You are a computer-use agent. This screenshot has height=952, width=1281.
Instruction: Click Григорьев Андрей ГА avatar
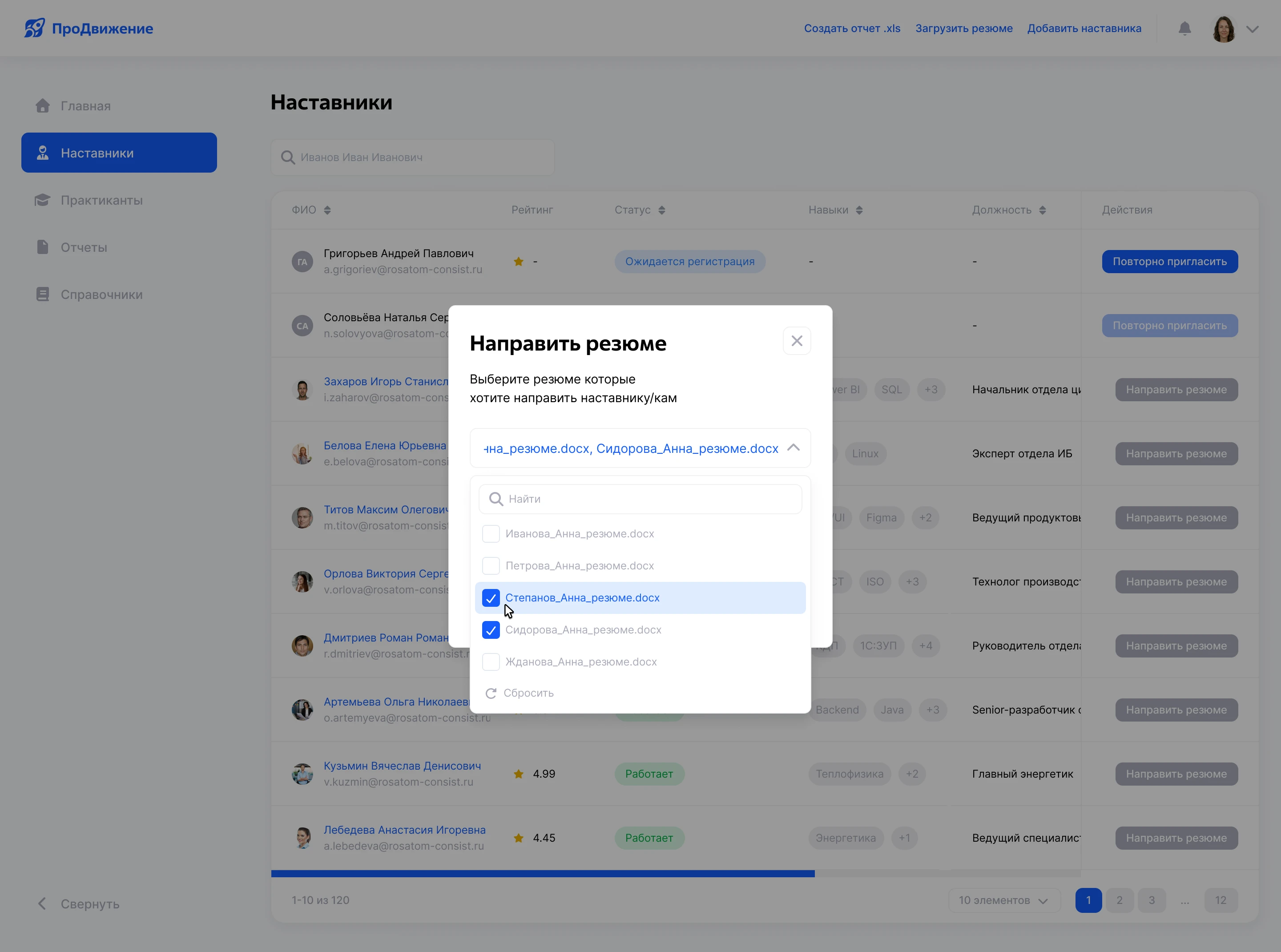point(302,262)
